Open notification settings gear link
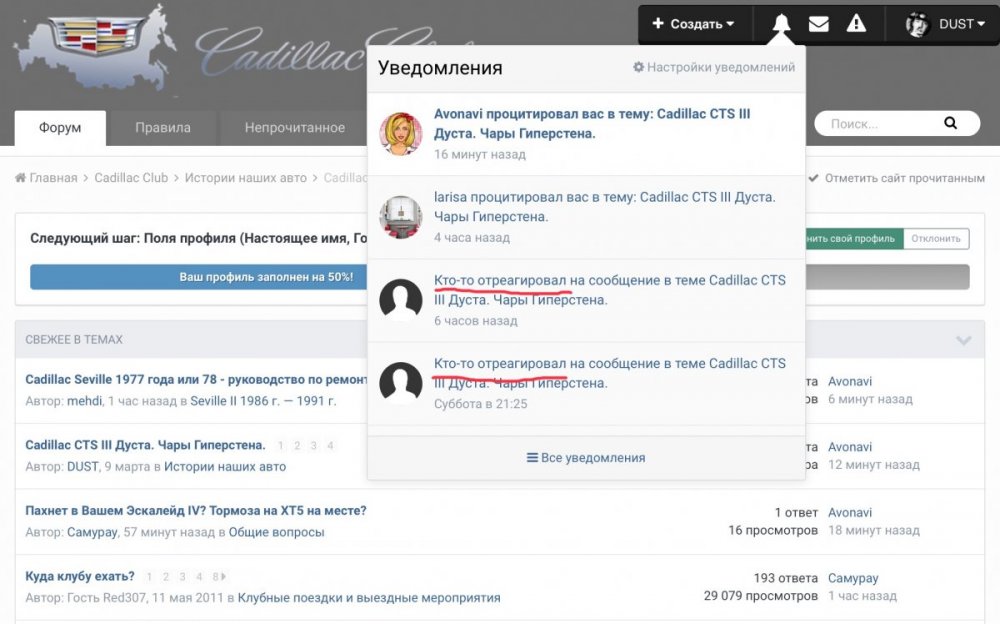Image resolution: width=1000 pixels, height=624 pixels. tap(714, 68)
